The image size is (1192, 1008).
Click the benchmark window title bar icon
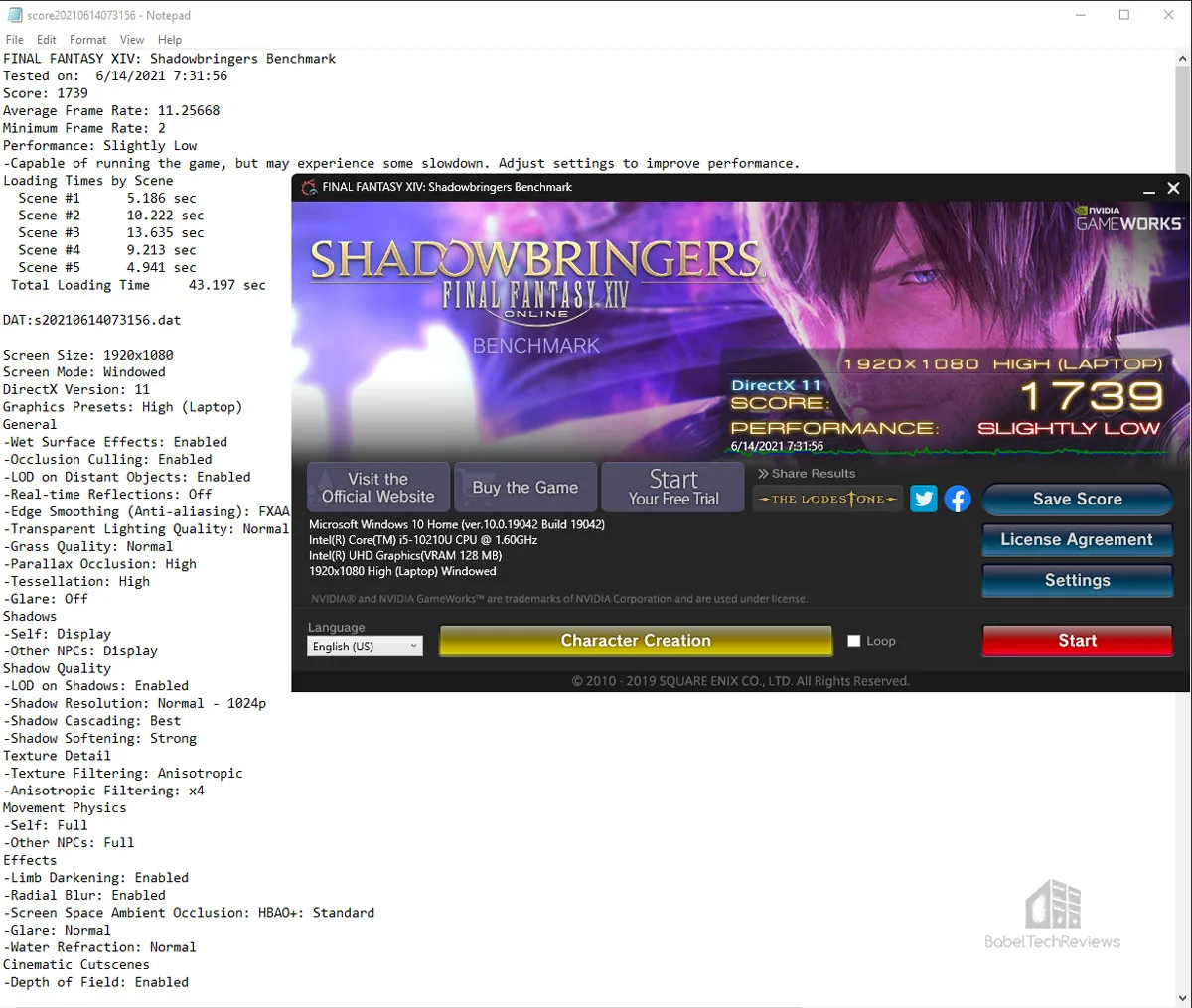click(x=309, y=187)
